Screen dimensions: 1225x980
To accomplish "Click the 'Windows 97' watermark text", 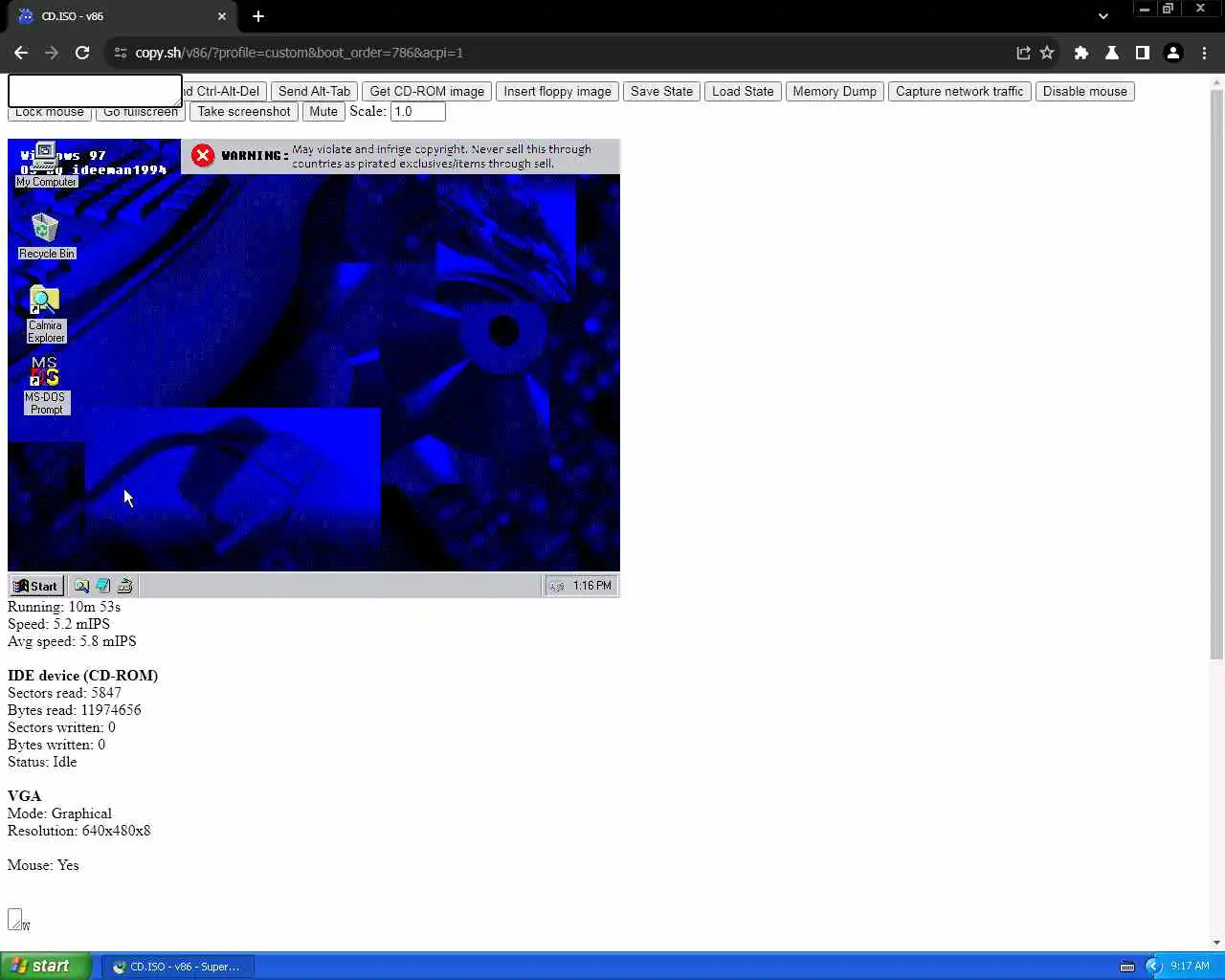I will 63,155.
